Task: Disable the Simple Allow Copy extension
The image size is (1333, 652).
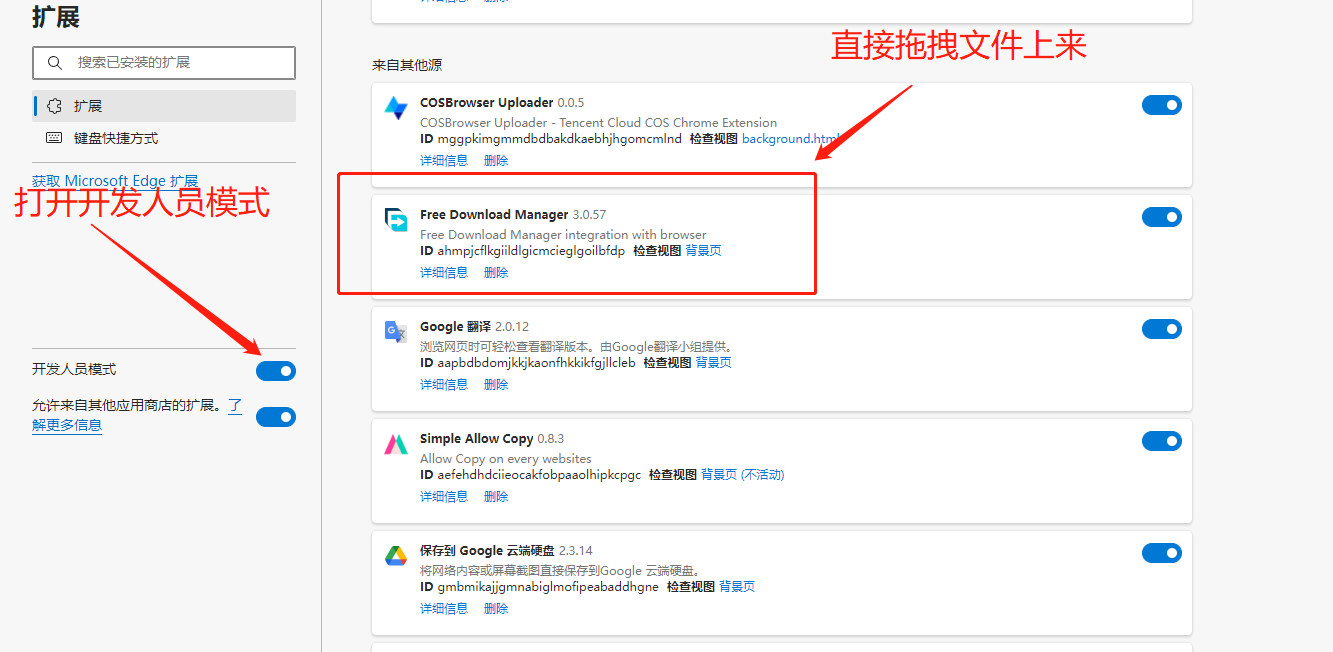Action: [1161, 440]
